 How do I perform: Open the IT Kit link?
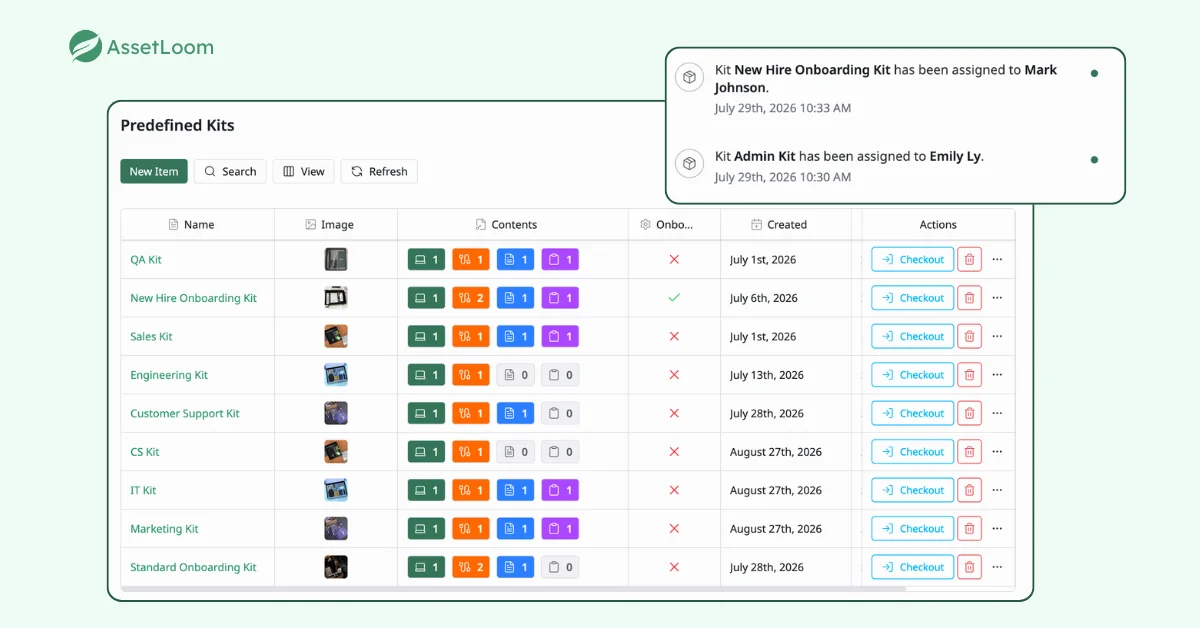pos(143,491)
